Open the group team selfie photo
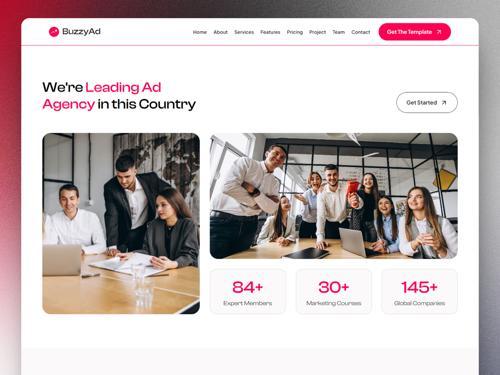 (x=334, y=196)
